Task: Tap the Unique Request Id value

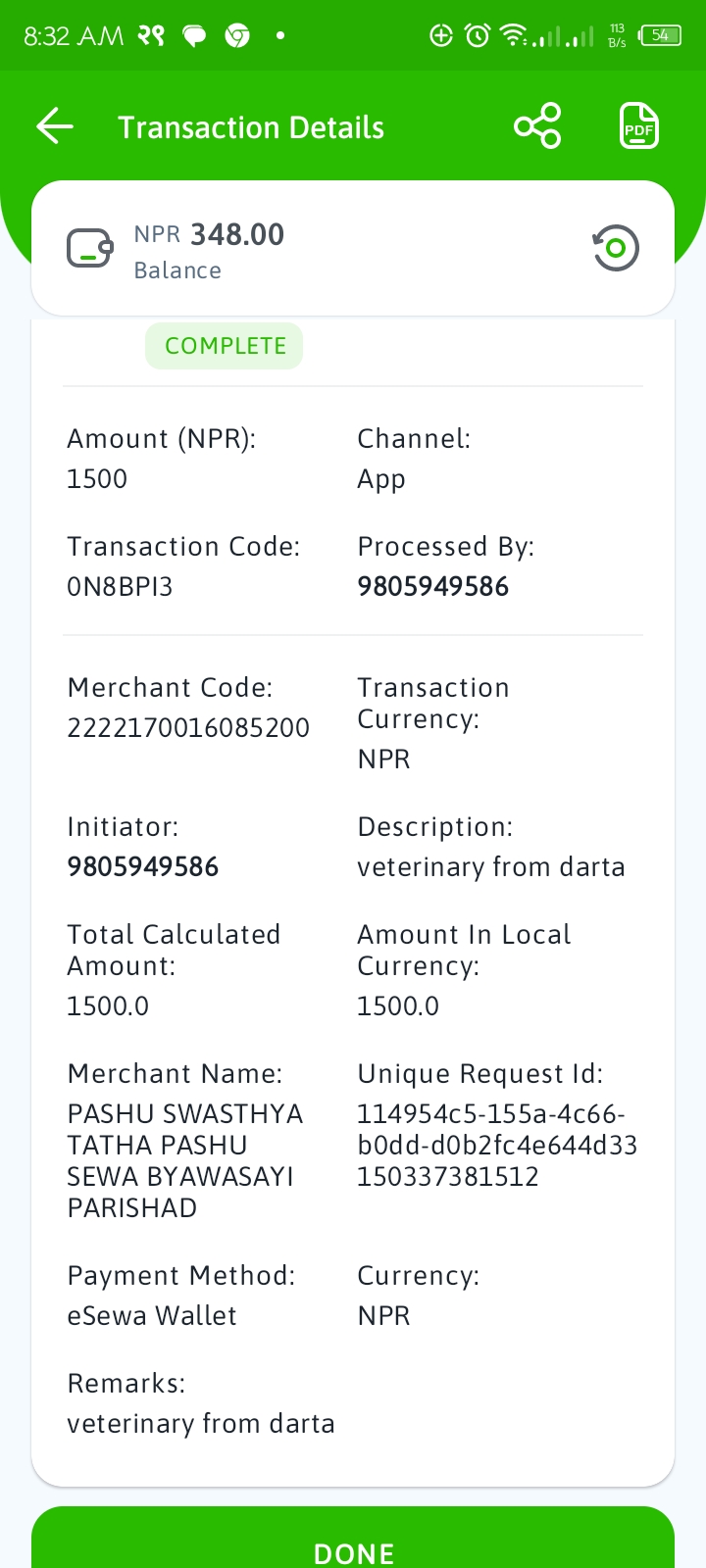Action: pos(497,1145)
